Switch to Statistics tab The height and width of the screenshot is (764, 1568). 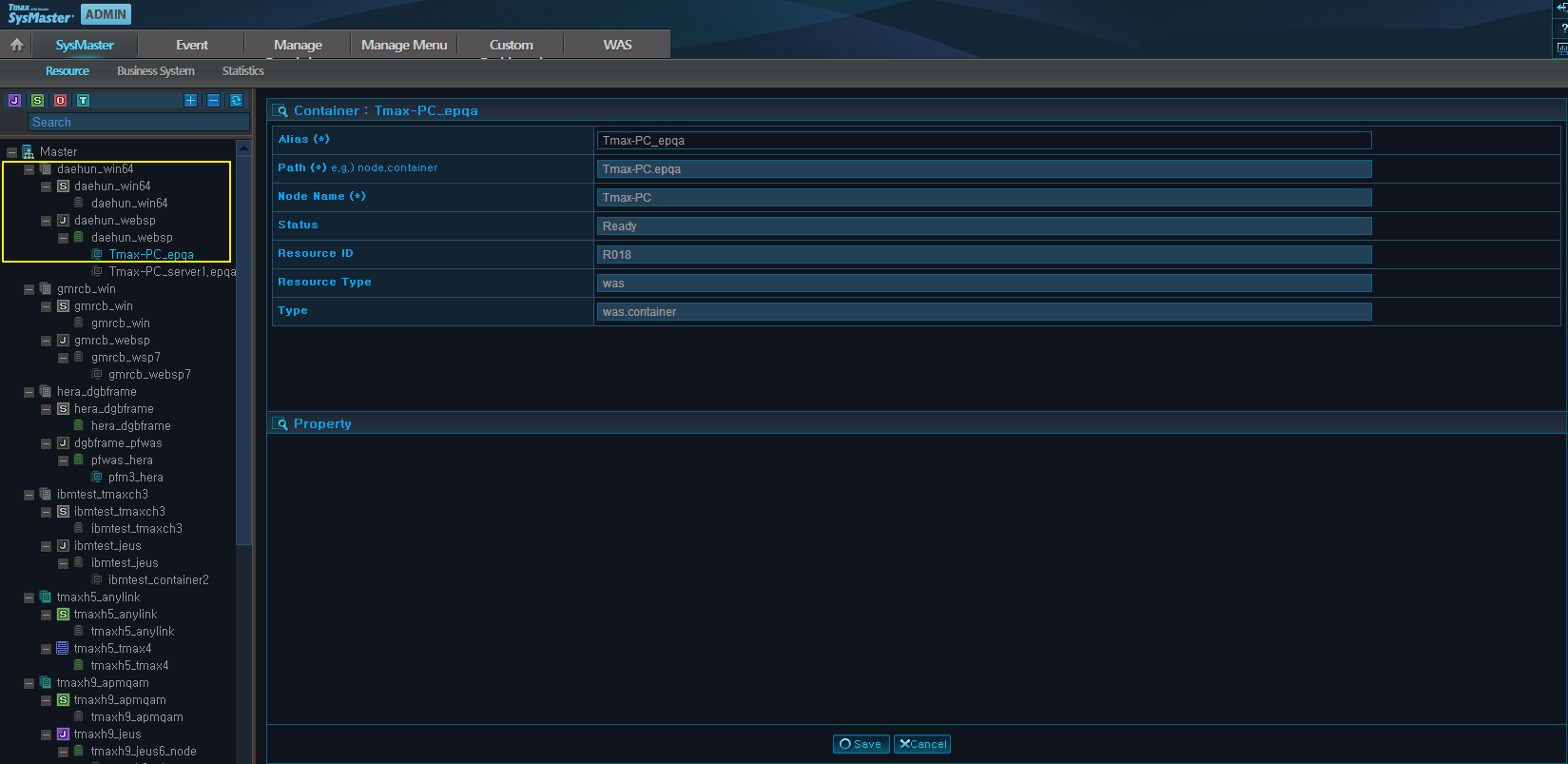243,71
